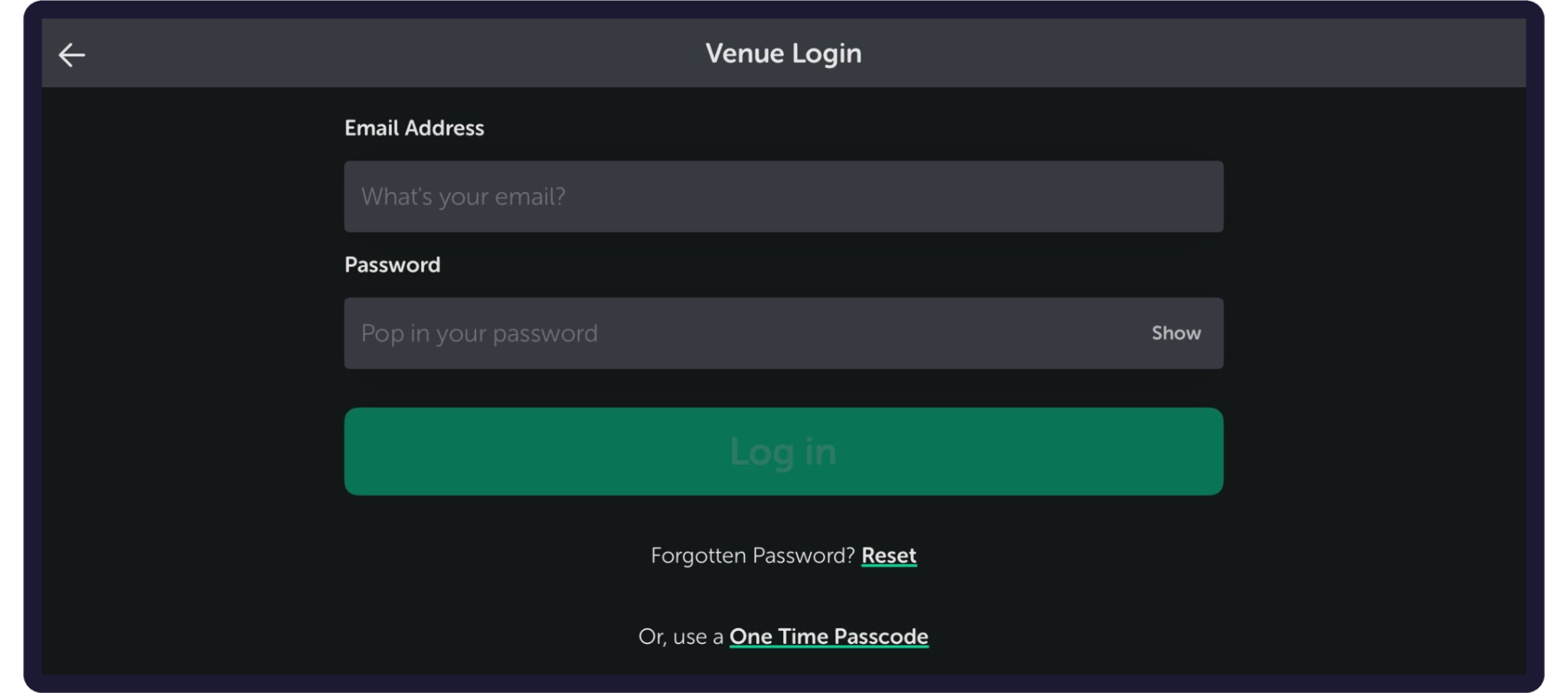
Task: Click the "Forgotten Password?" text
Action: click(x=752, y=555)
